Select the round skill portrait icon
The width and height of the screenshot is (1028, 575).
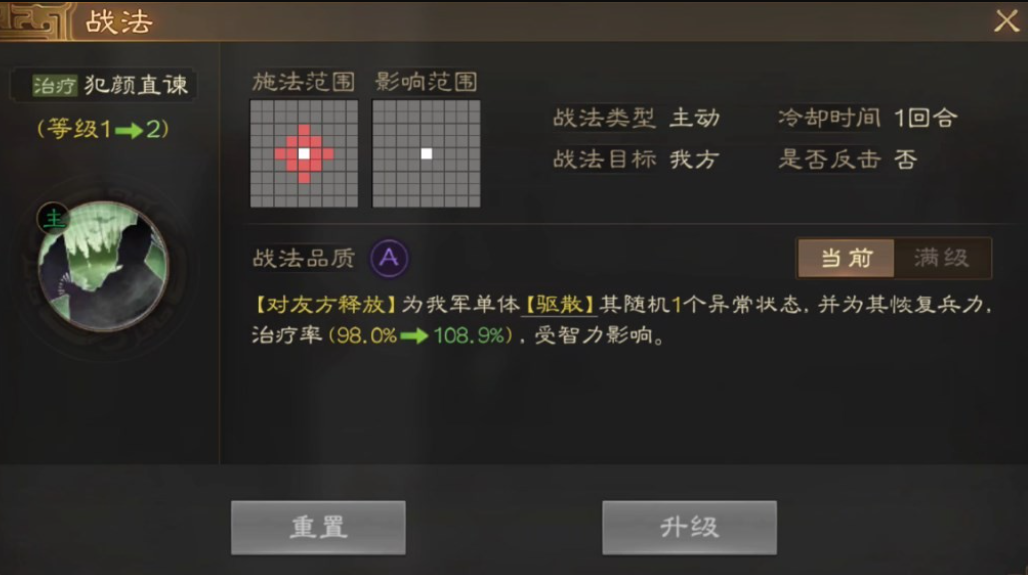[x=103, y=266]
